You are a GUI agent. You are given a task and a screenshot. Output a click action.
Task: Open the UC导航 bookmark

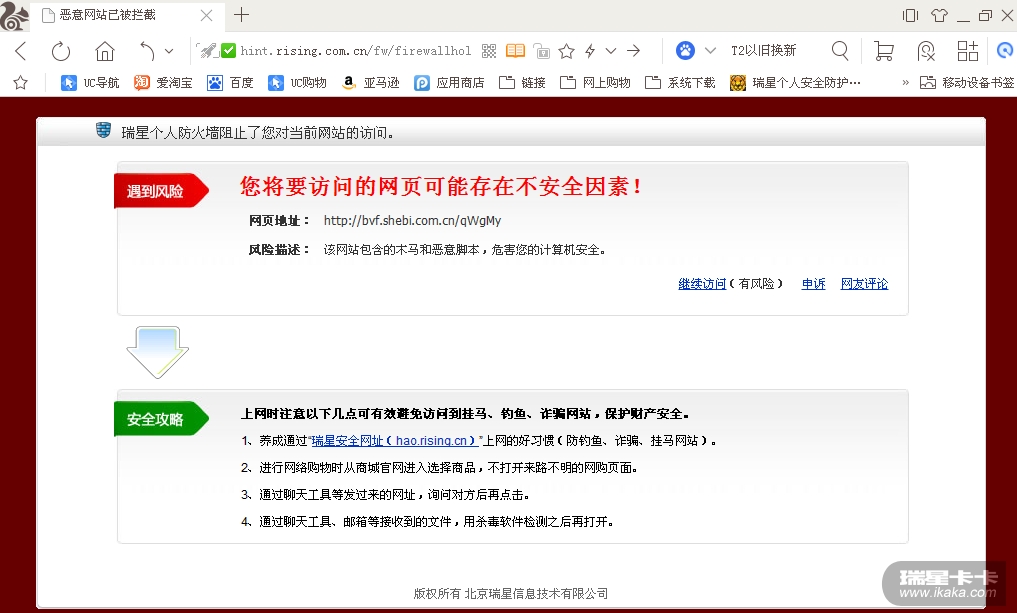tap(90, 82)
